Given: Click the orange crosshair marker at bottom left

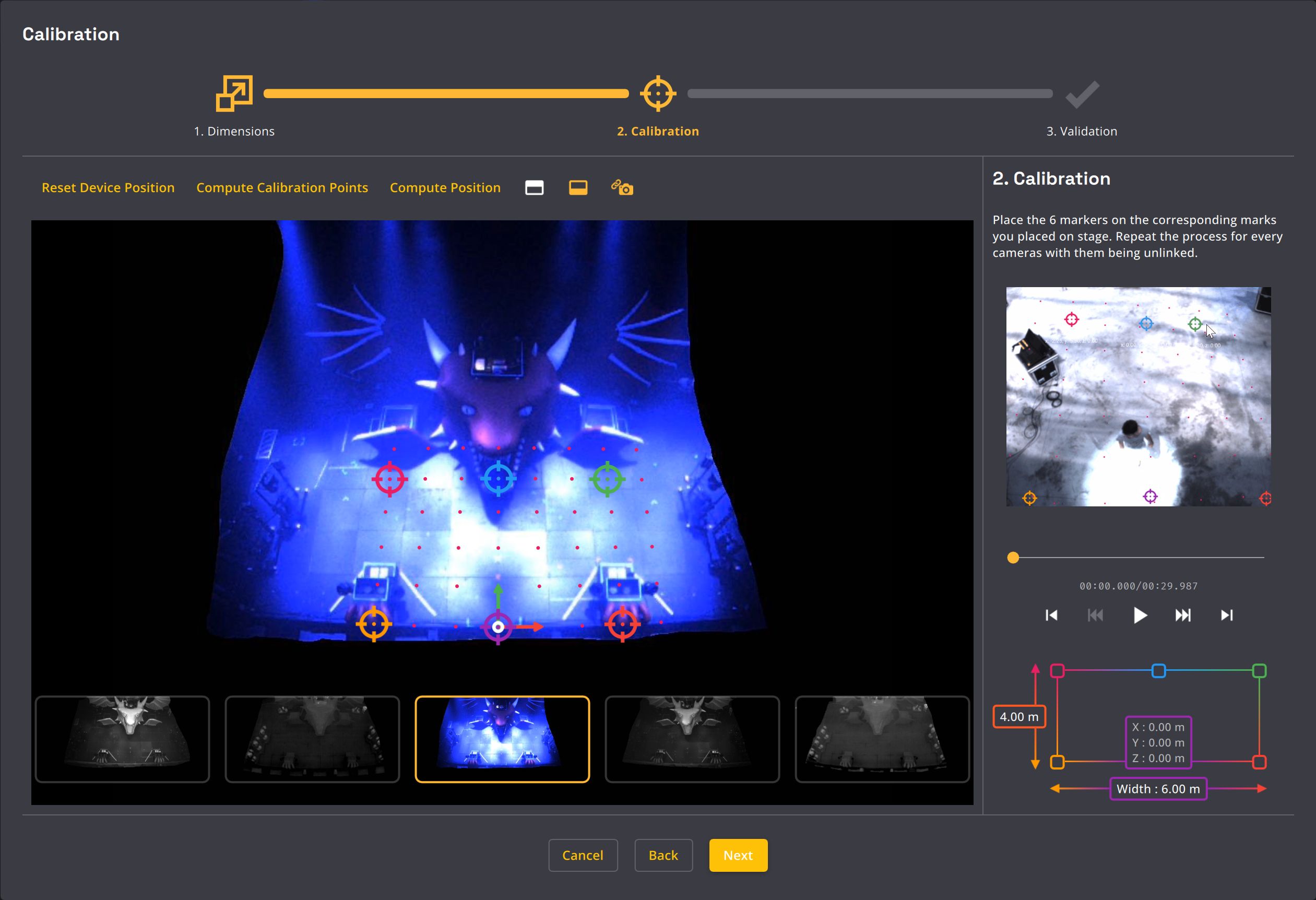Looking at the screenshot, I should click(373, 624).
